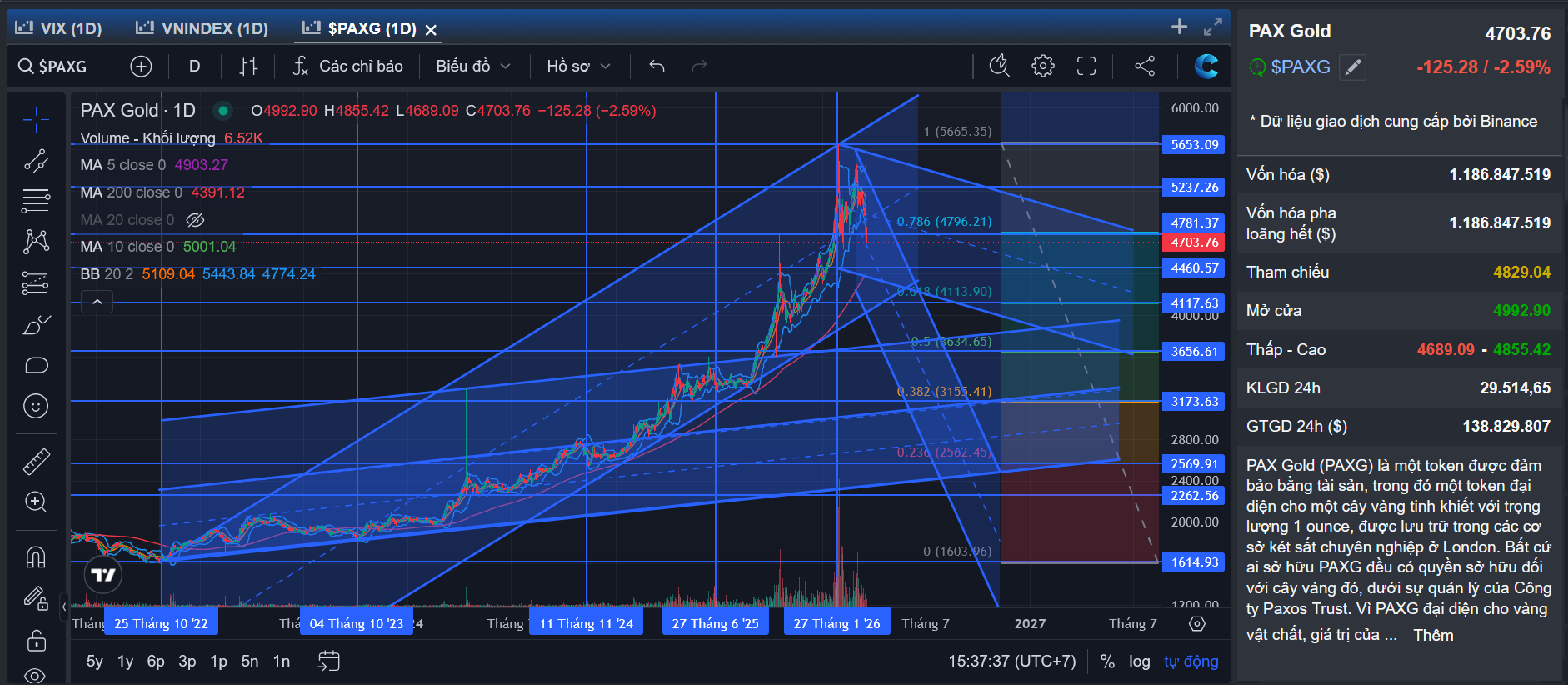Expand the chart panel to full size

[1213, 27]
